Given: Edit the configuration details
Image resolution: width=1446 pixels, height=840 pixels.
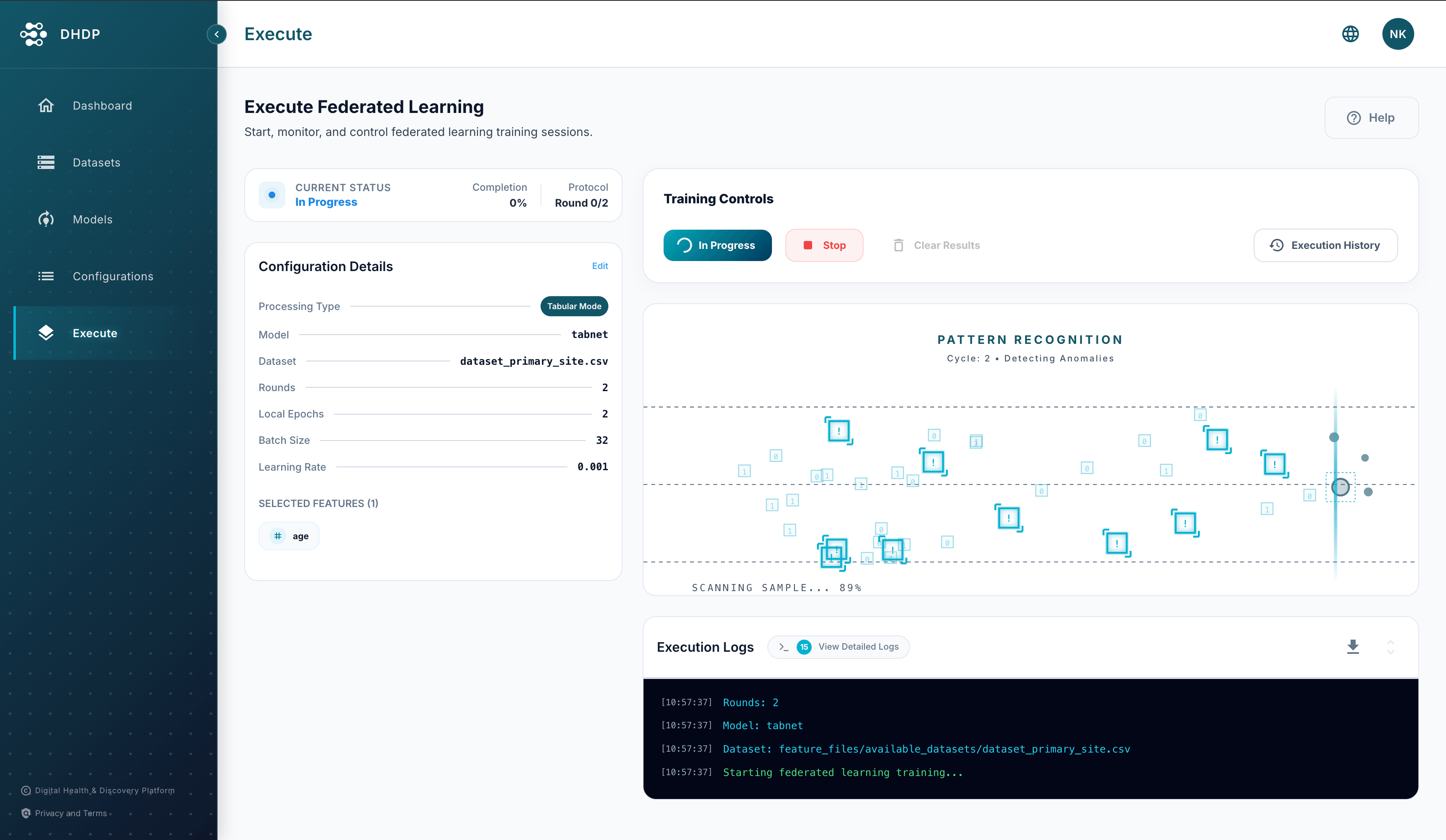Looking at the screenshot, I should click(600, 266).
